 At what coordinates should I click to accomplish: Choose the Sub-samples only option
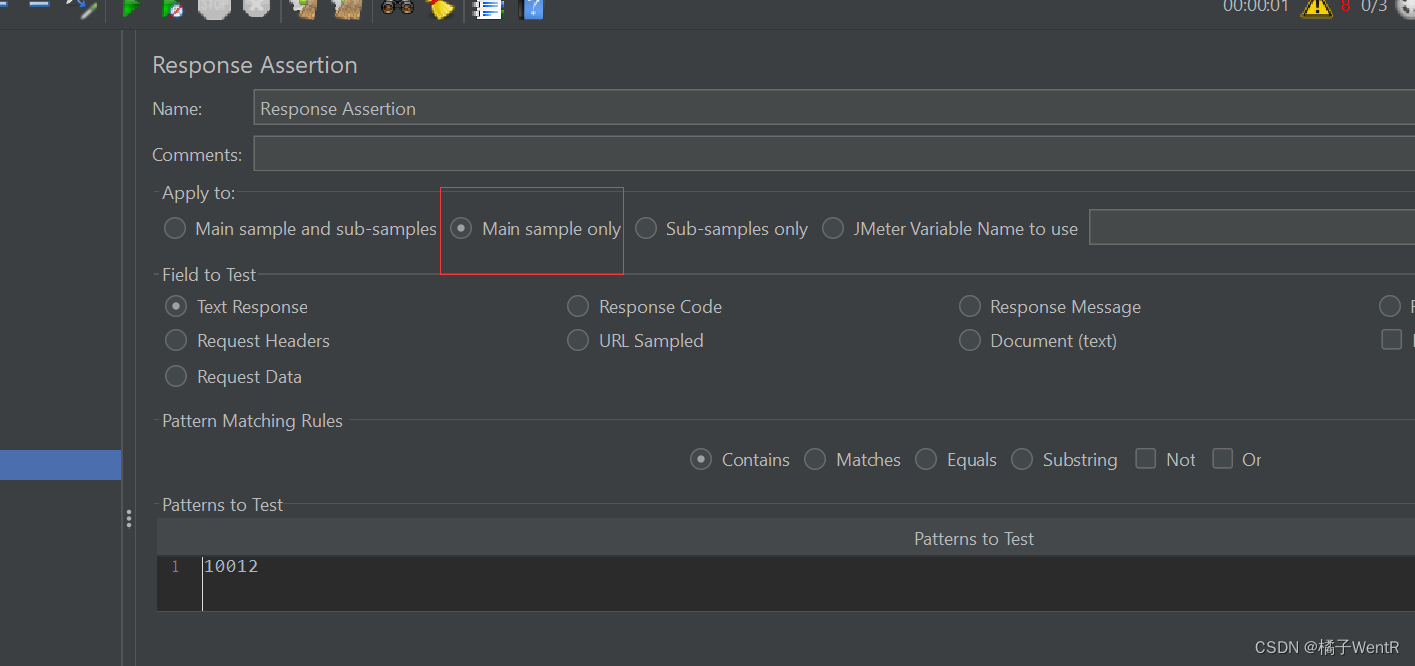tap(646, 228)
